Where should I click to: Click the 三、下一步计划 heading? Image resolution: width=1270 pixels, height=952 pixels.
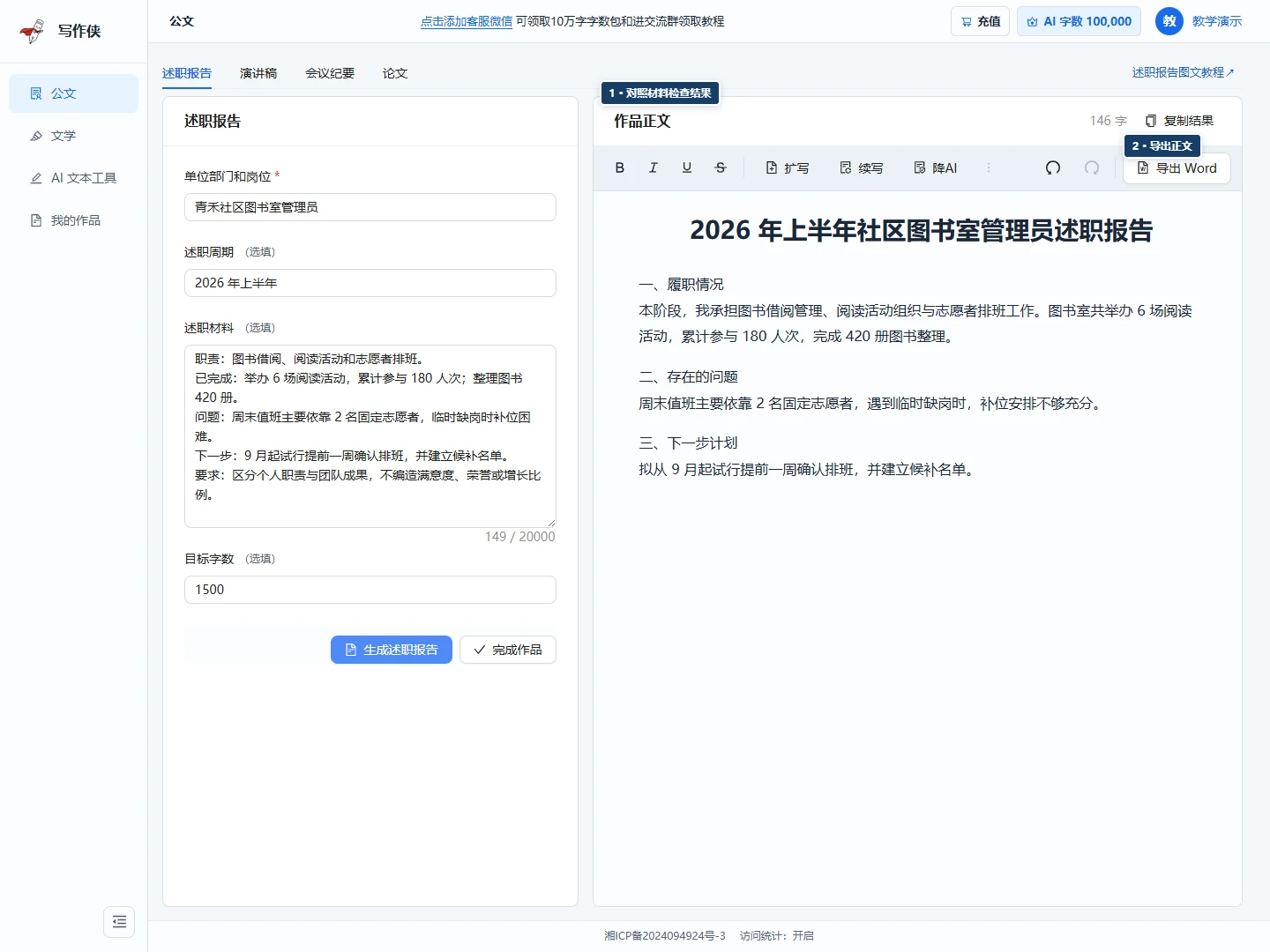pos(688,443)
